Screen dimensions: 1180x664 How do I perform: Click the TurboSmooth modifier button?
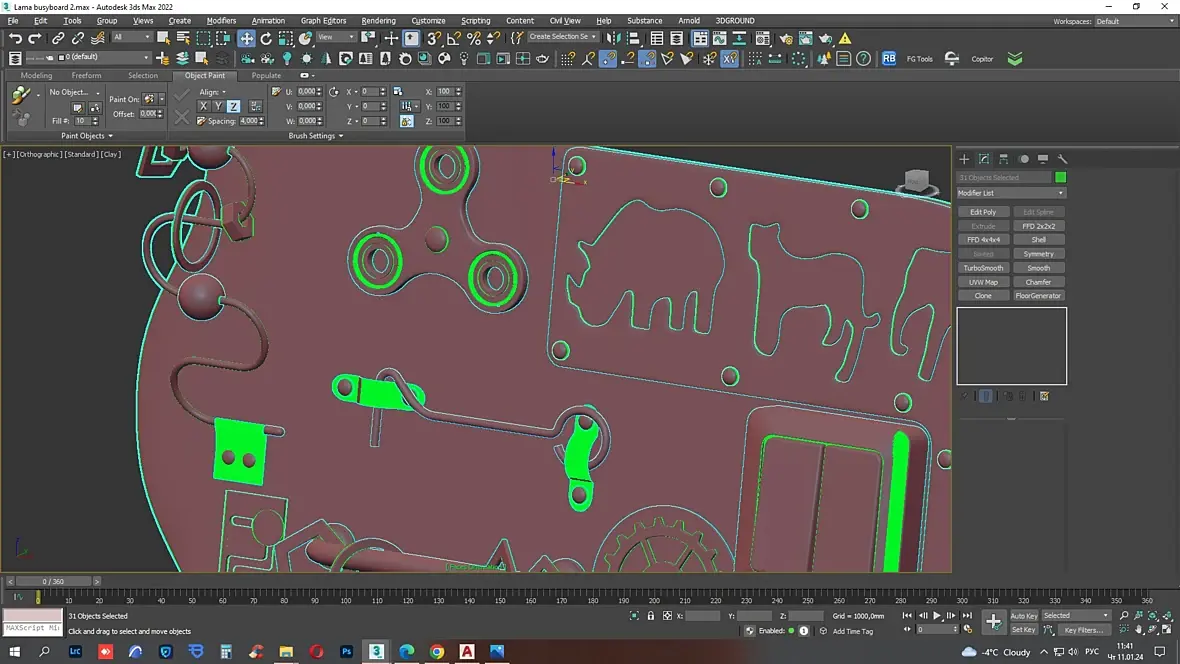tap(983, 268)
